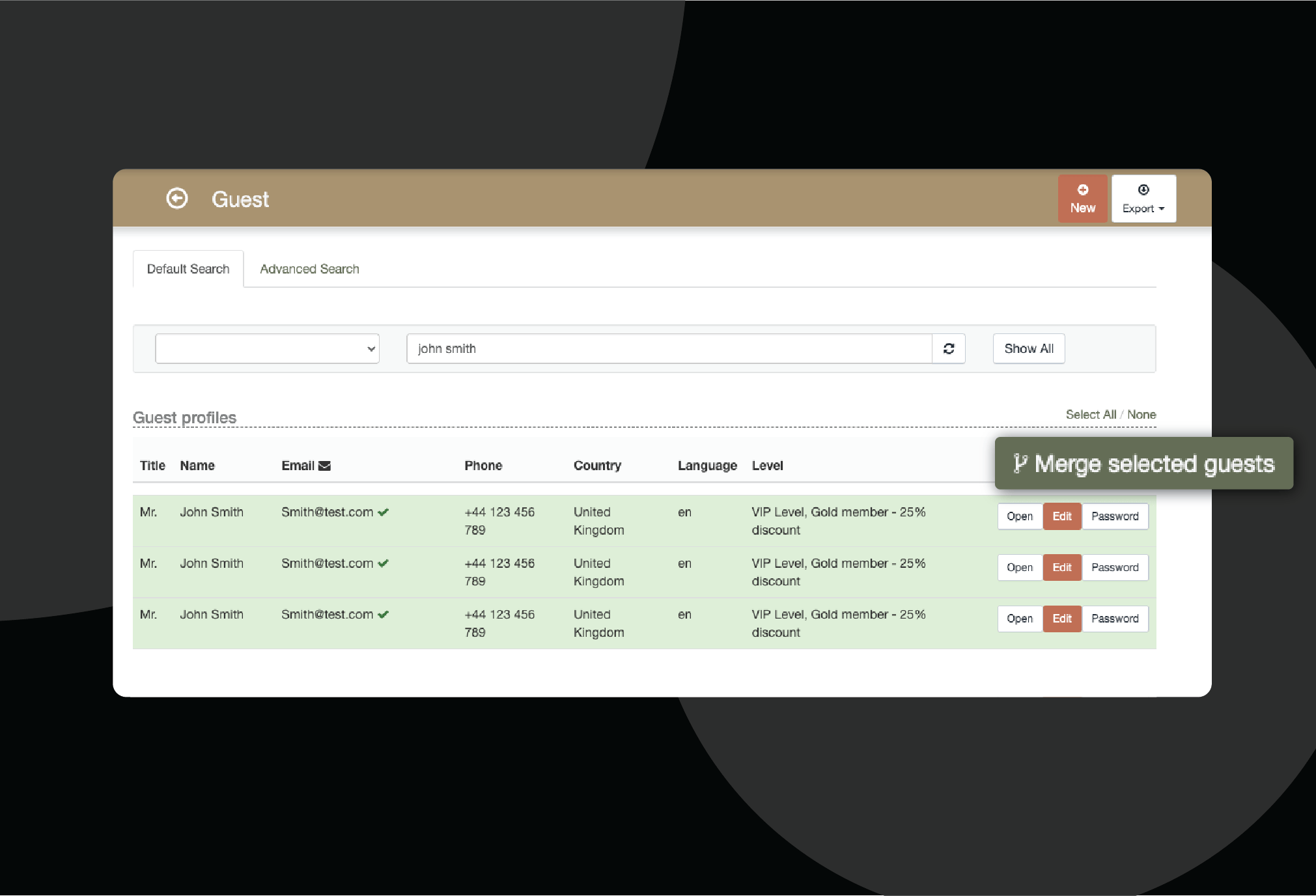
Task: Click the john smith search input field
Action: tap(669, 348)
